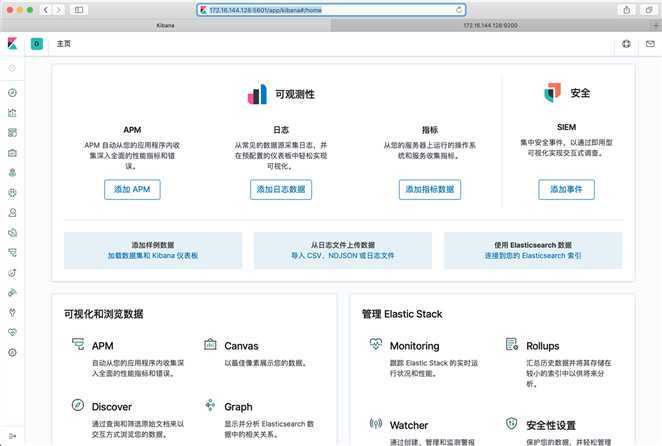Viewport: 662px width, 446px height.
Task: Open Dev Tools wrench icon in sidebar
Action: pos(12,313)
